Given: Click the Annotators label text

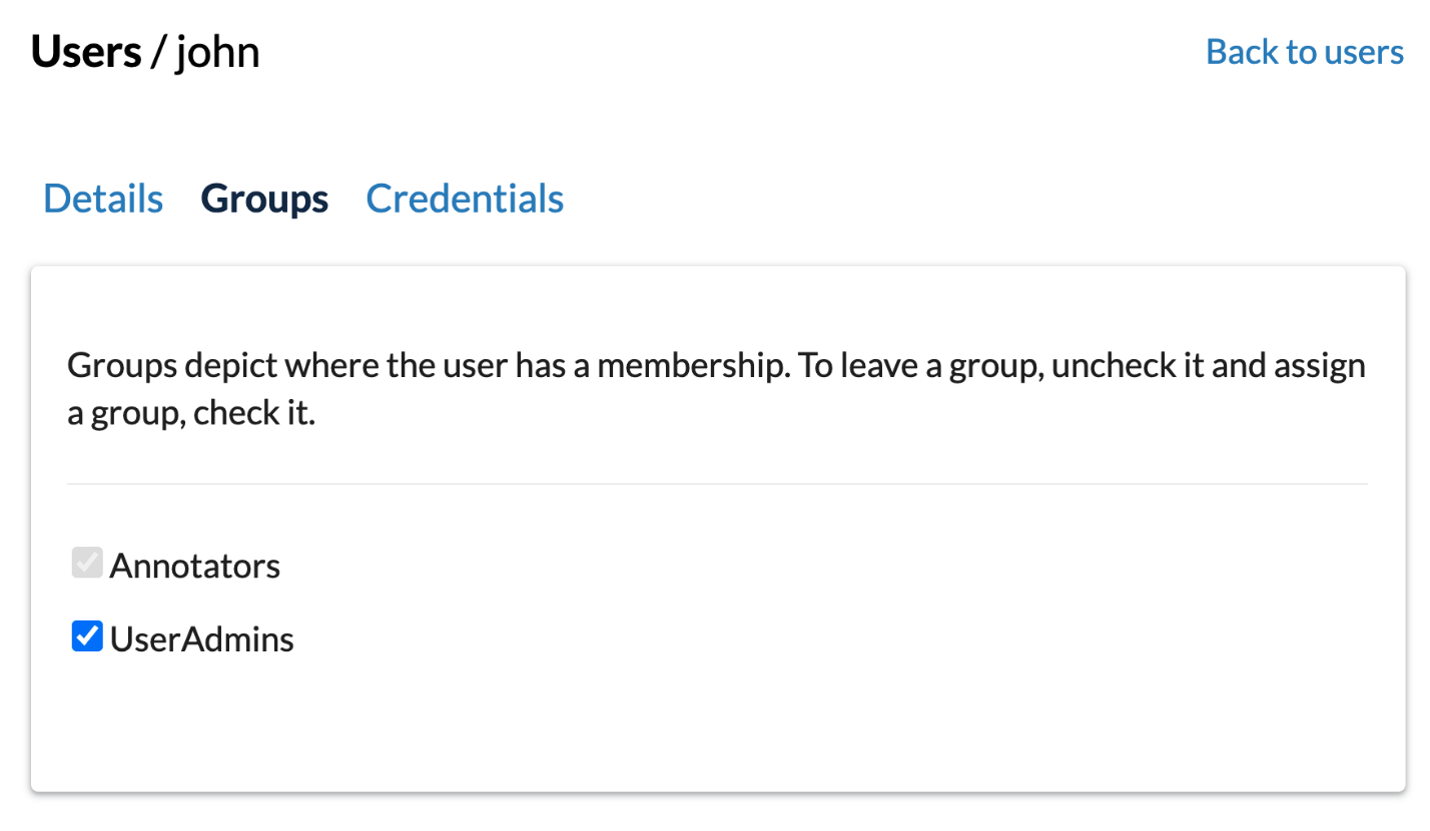Looking at the screenshot, I should pyautogui.click(x=195, y=566).
